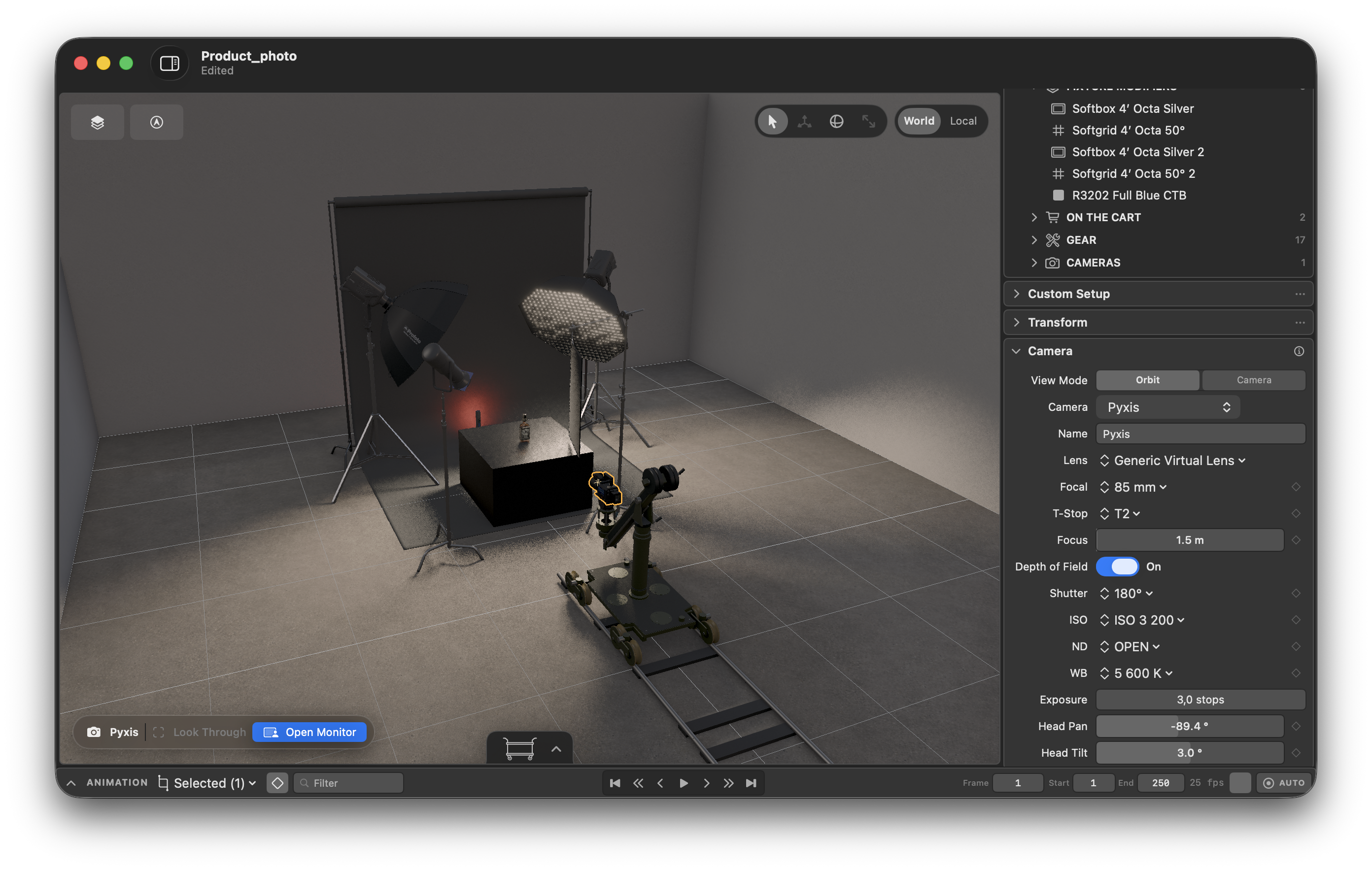Click the Open Monitor button
Screen dimensions: 1372x871
(309, 732)
